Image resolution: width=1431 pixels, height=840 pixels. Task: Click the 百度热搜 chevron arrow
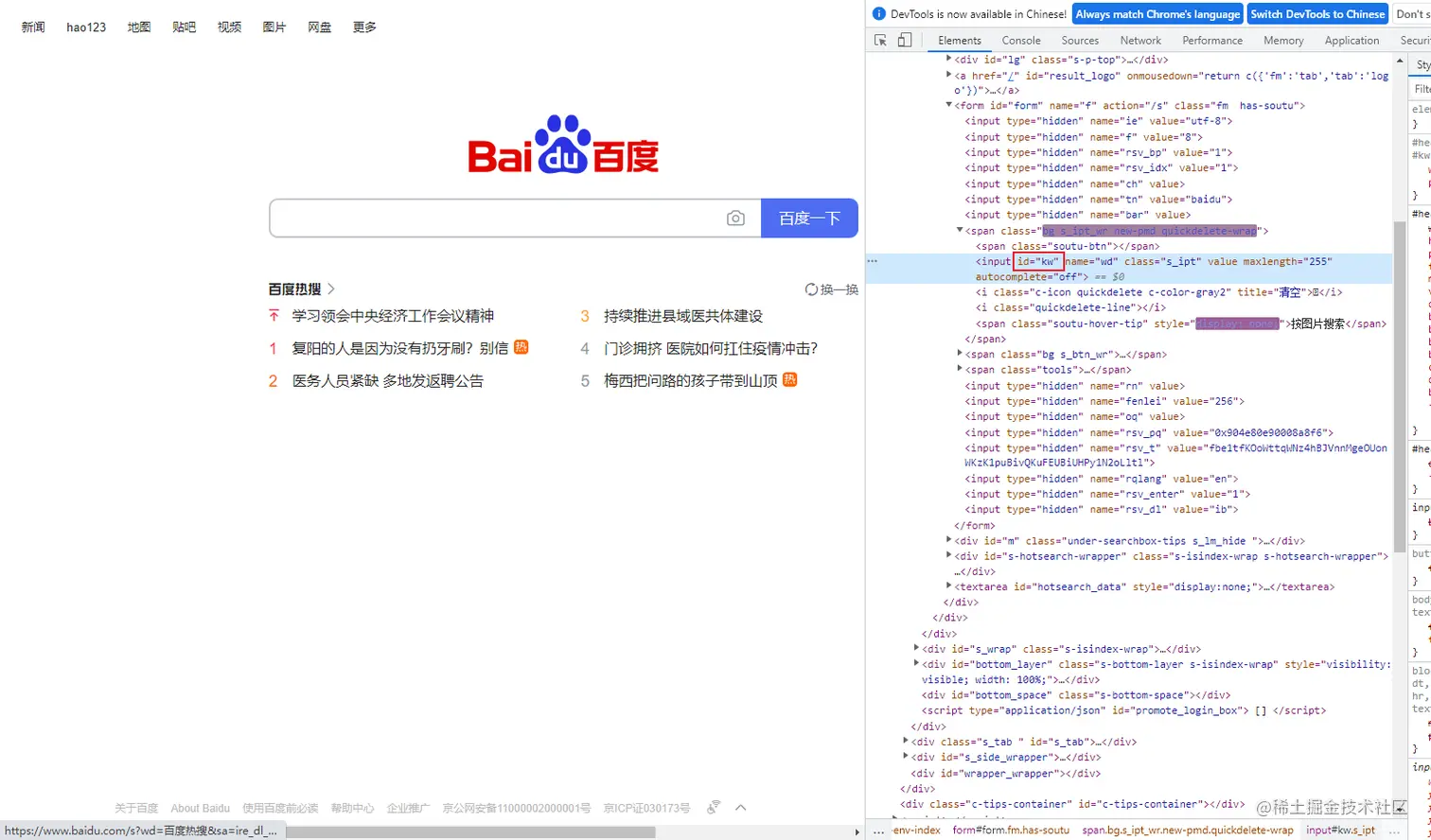(x=331, y=289)
